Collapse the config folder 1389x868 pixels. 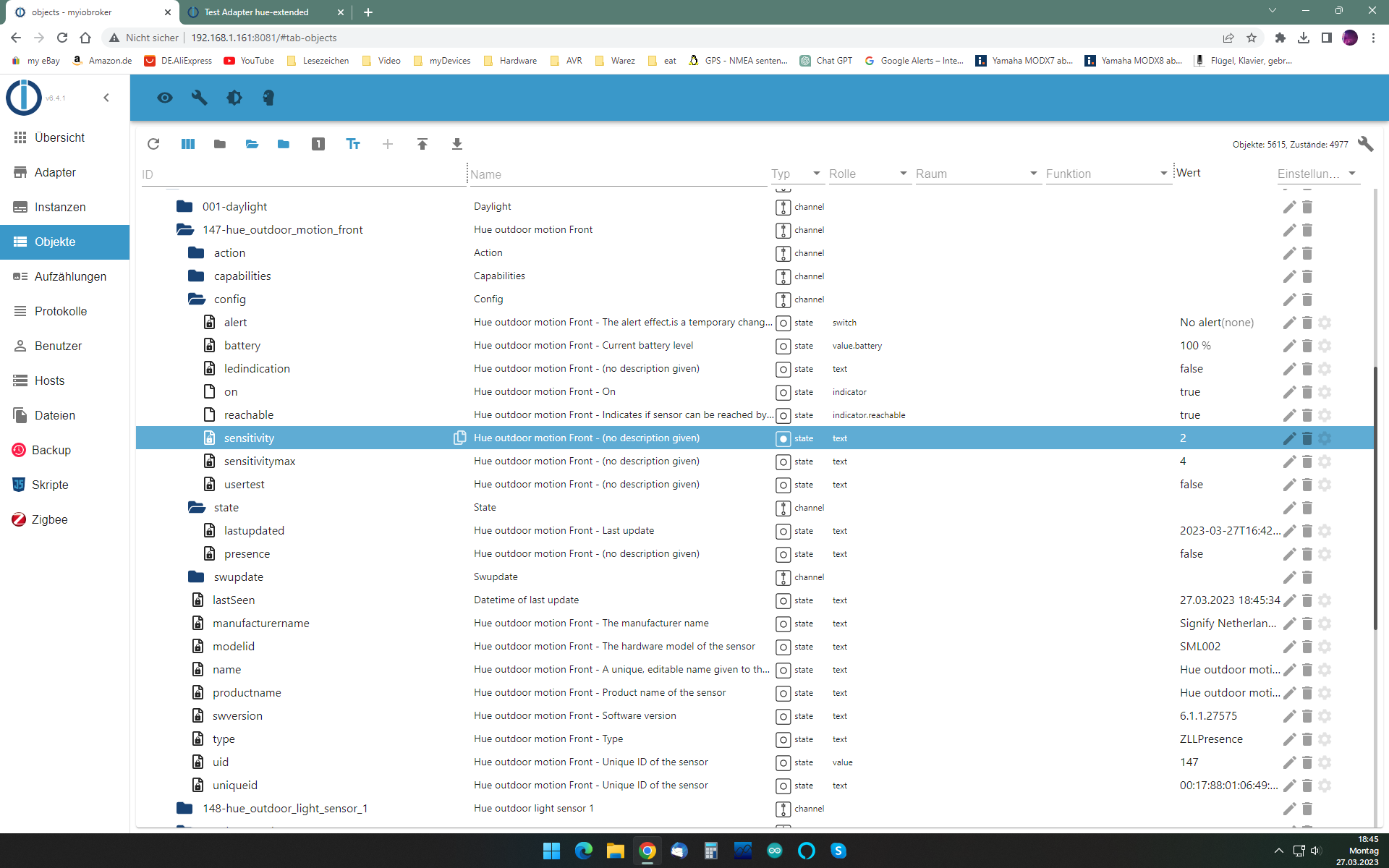click(x=196, y=299)
